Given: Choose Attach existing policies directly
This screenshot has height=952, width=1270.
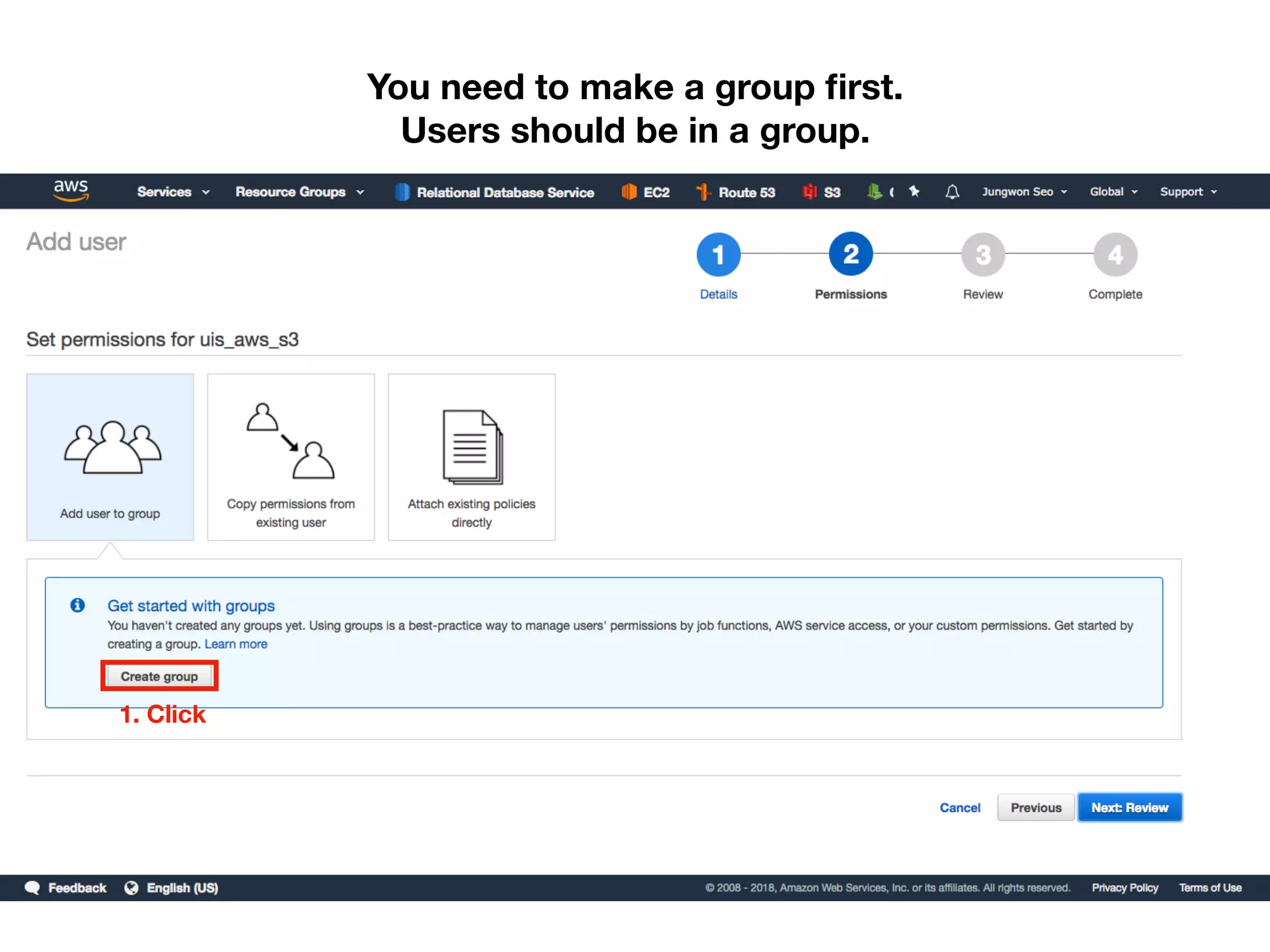Looking at the screenshot, I should click(471, 457).
